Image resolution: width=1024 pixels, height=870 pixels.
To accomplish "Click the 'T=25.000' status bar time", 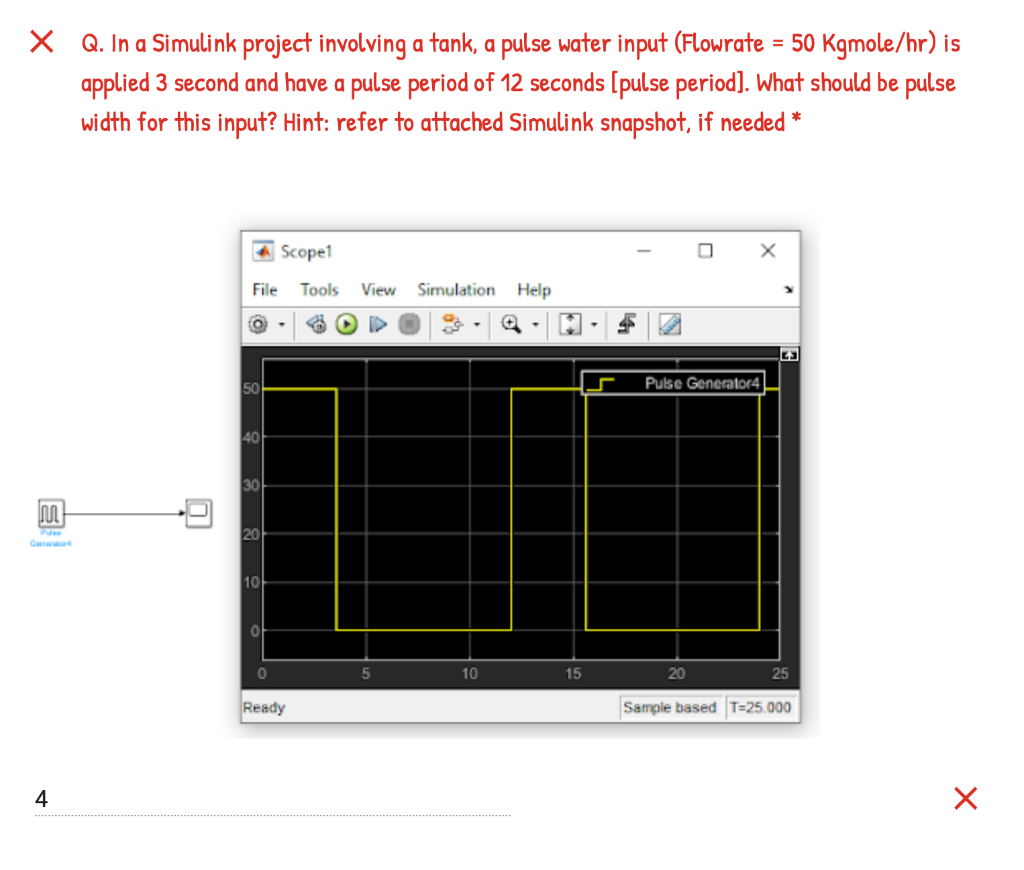I will pos(760,707).
